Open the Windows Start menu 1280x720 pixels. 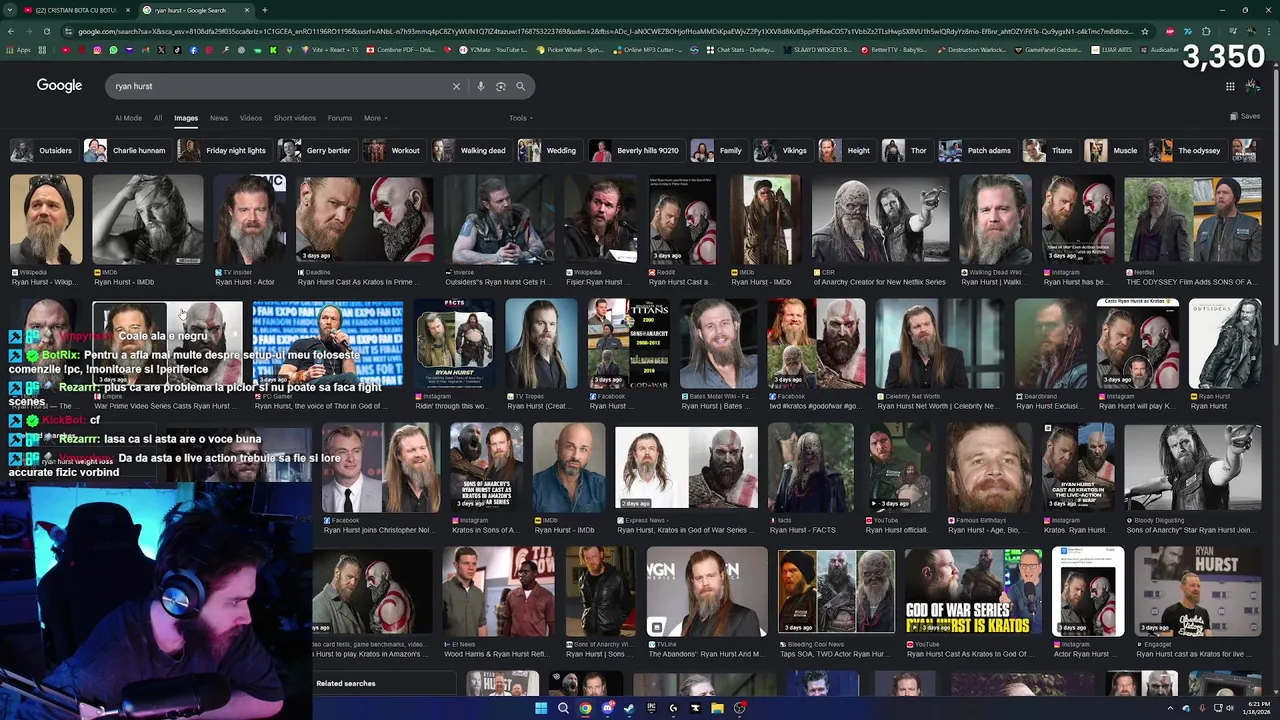pos(541,708)
